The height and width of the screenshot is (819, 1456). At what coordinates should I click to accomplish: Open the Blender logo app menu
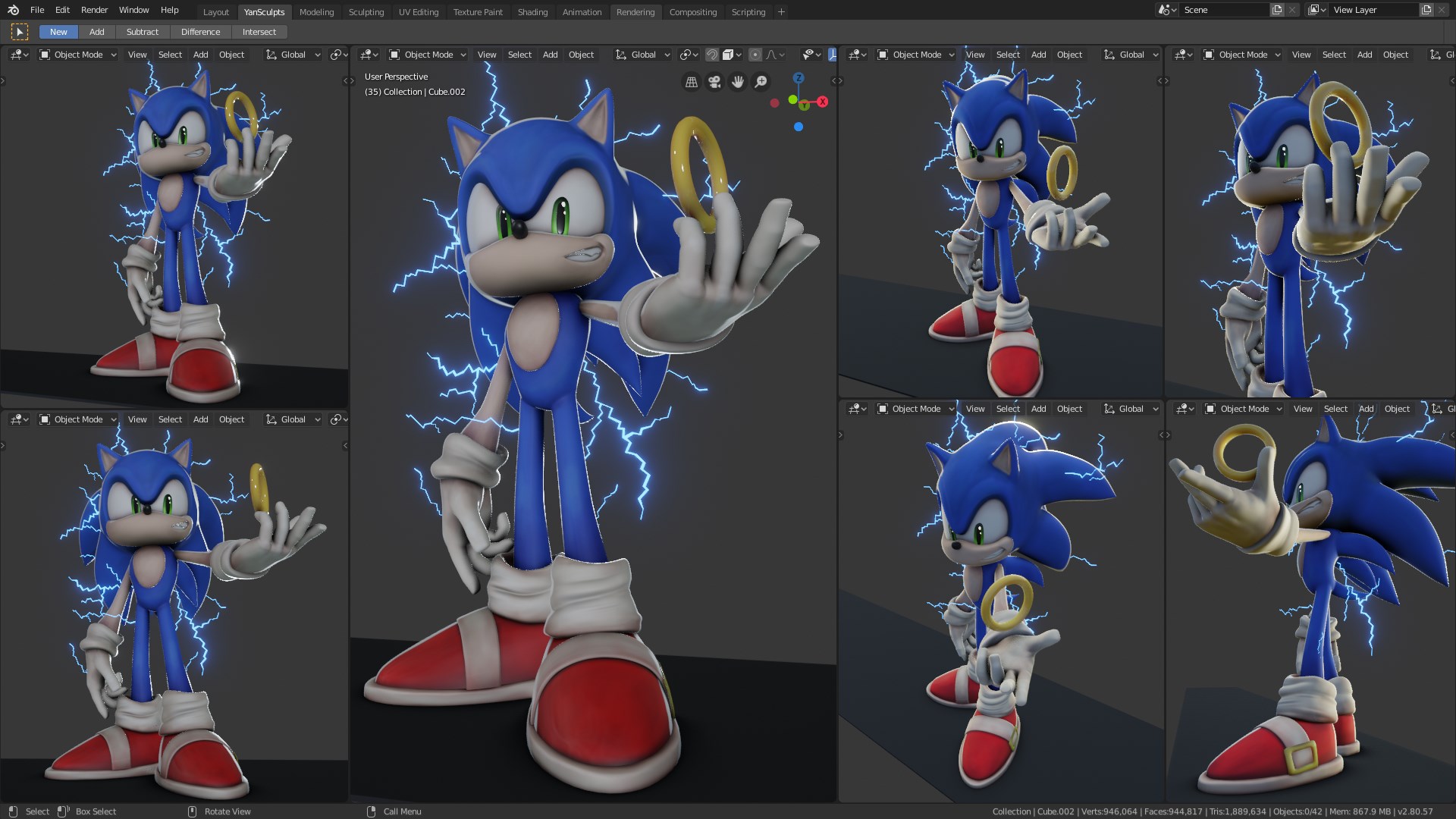tap(13, 10)
